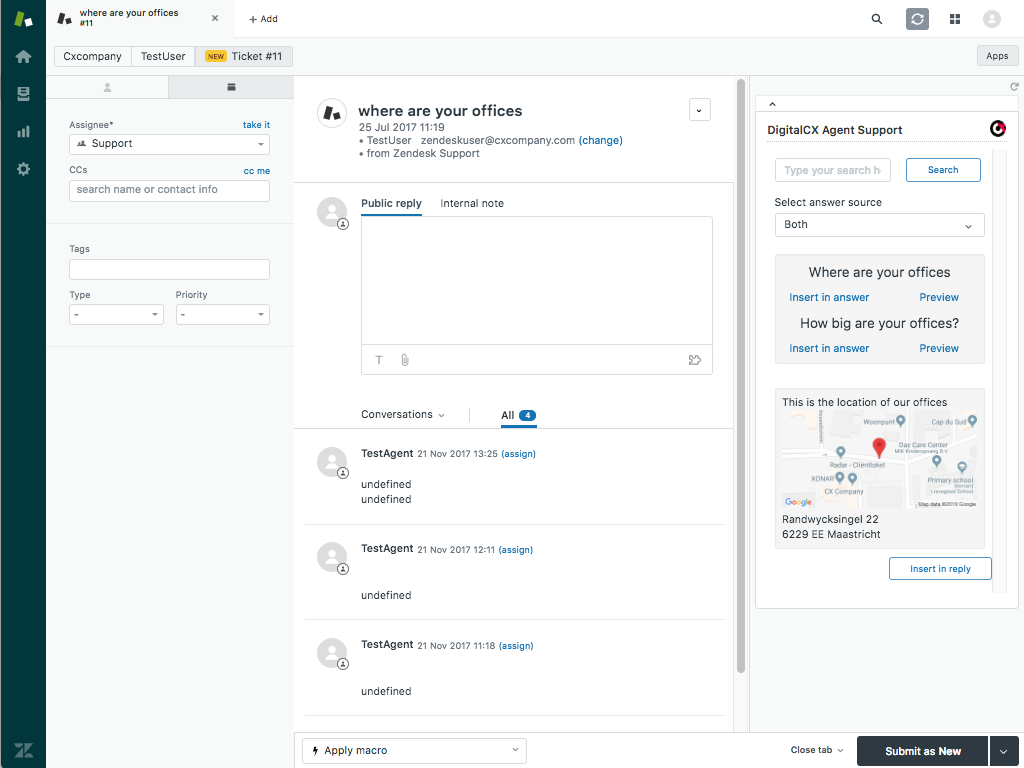Open the Admin gear settings icon
The height and width of the screenshot is (768, 1024).
click(x=23, y=169)
